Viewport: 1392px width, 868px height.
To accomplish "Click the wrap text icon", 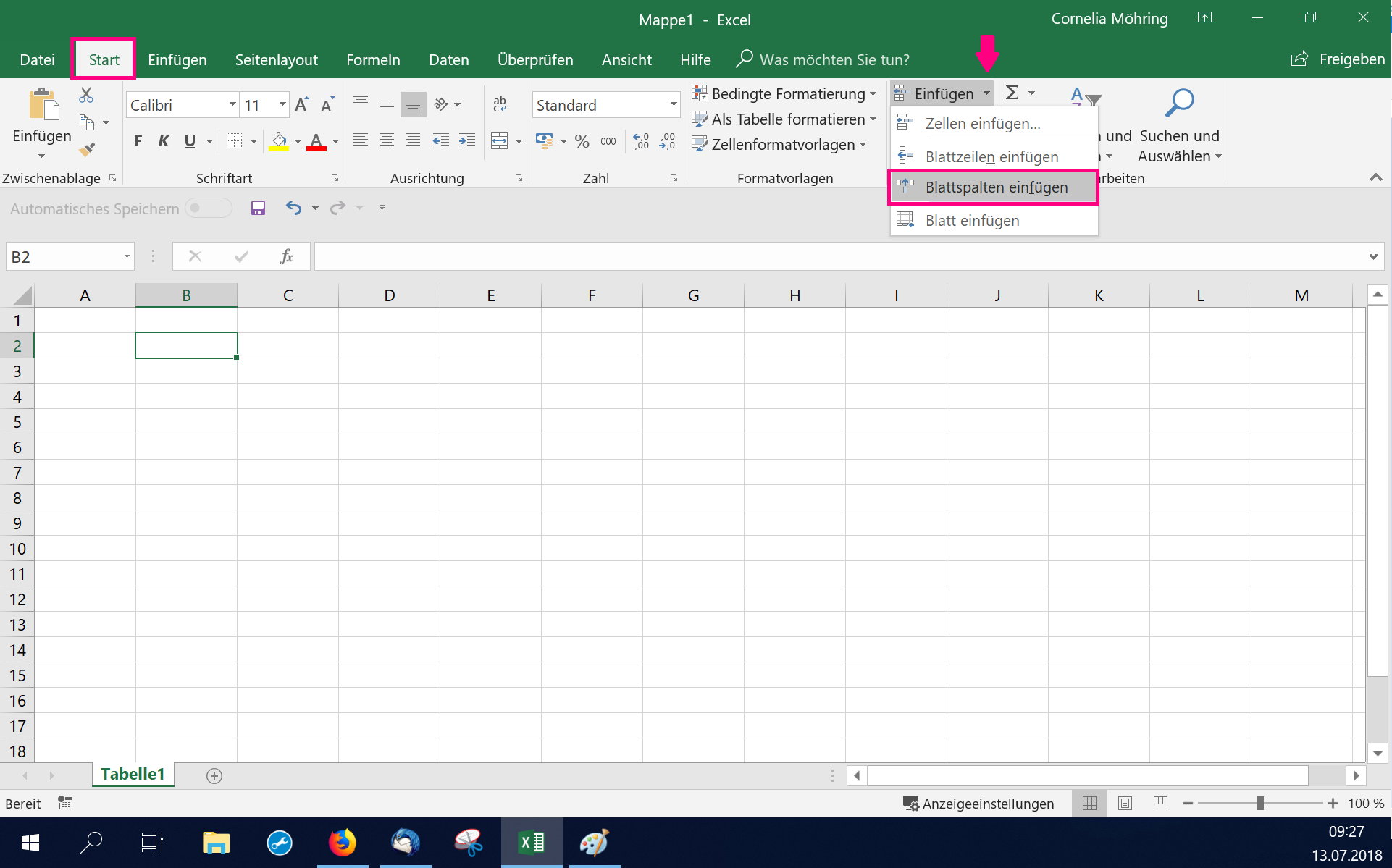I will [500, 105].
